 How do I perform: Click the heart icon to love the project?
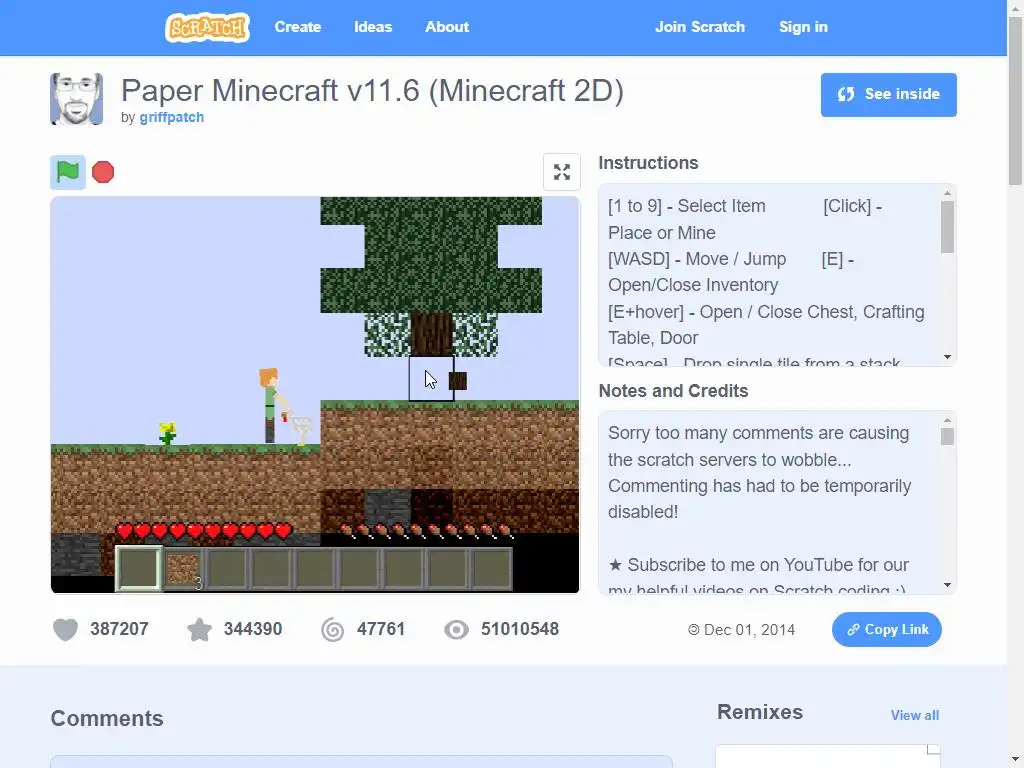click(65, 630)
